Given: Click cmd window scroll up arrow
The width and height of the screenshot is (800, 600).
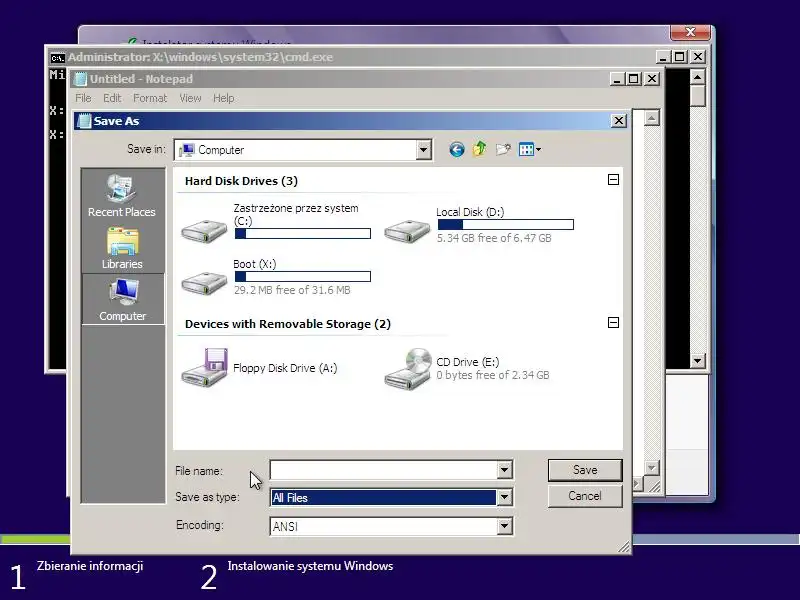Looking at the screenshot, I should tap(697, 77).
